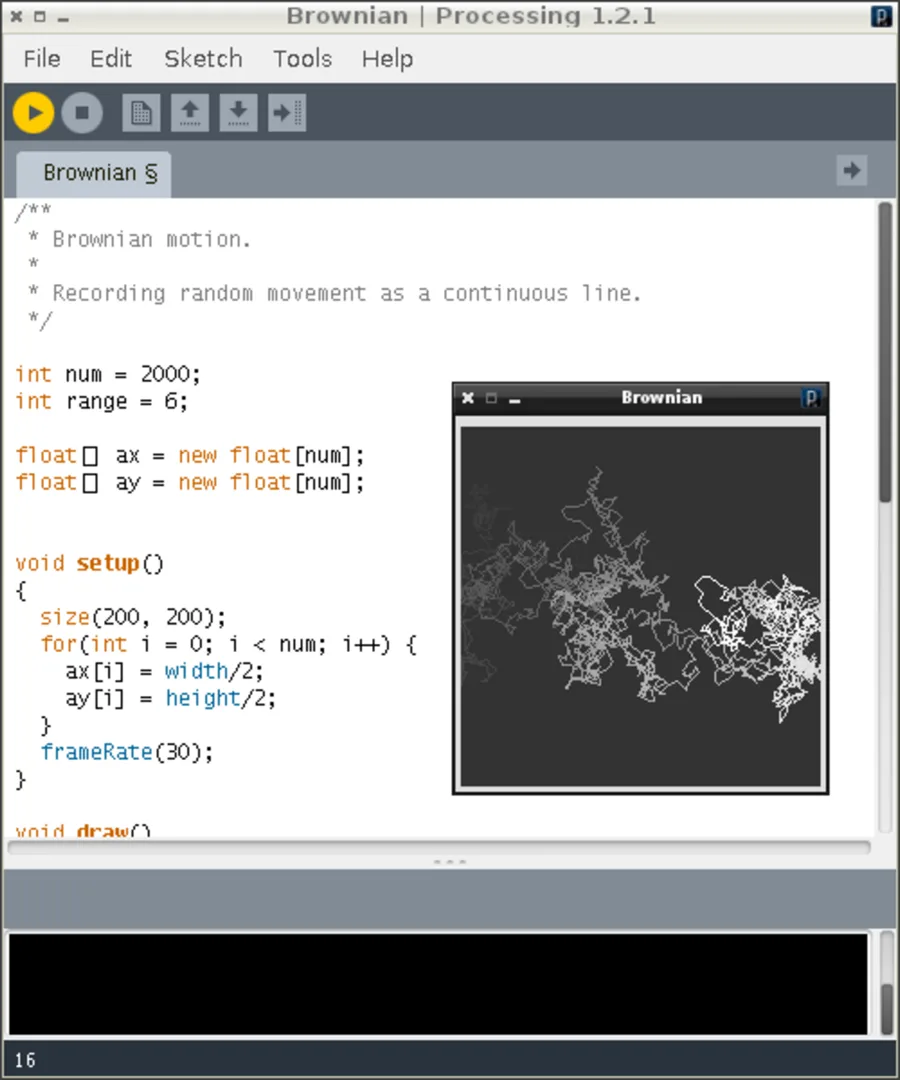Select the Brownian sketch tab

[94, 174]
